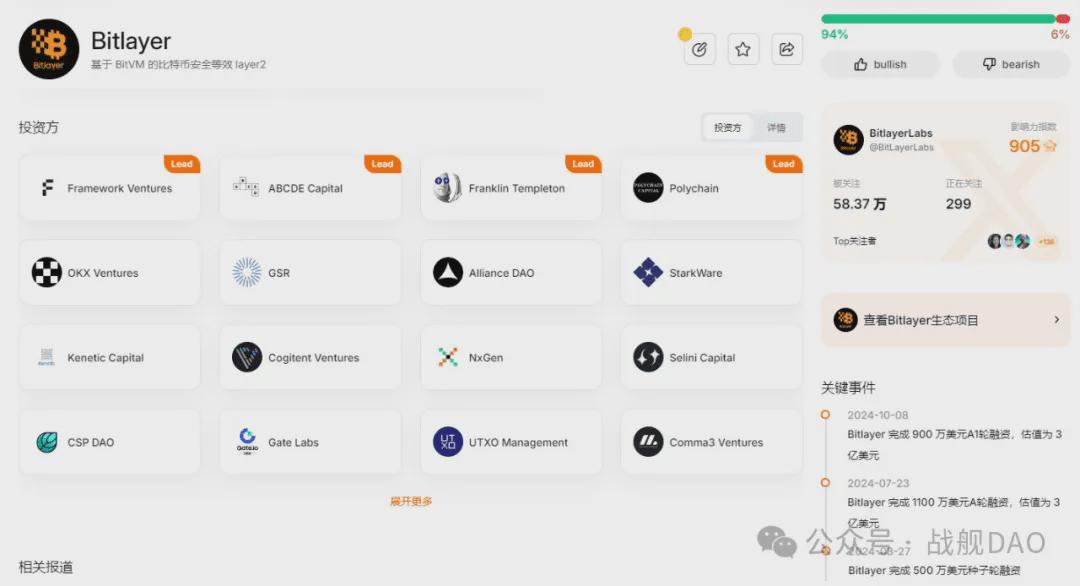Click the Cogitent Ventures logo
Viewport: 1080px width, 586px height.
(x=247, y=357)
